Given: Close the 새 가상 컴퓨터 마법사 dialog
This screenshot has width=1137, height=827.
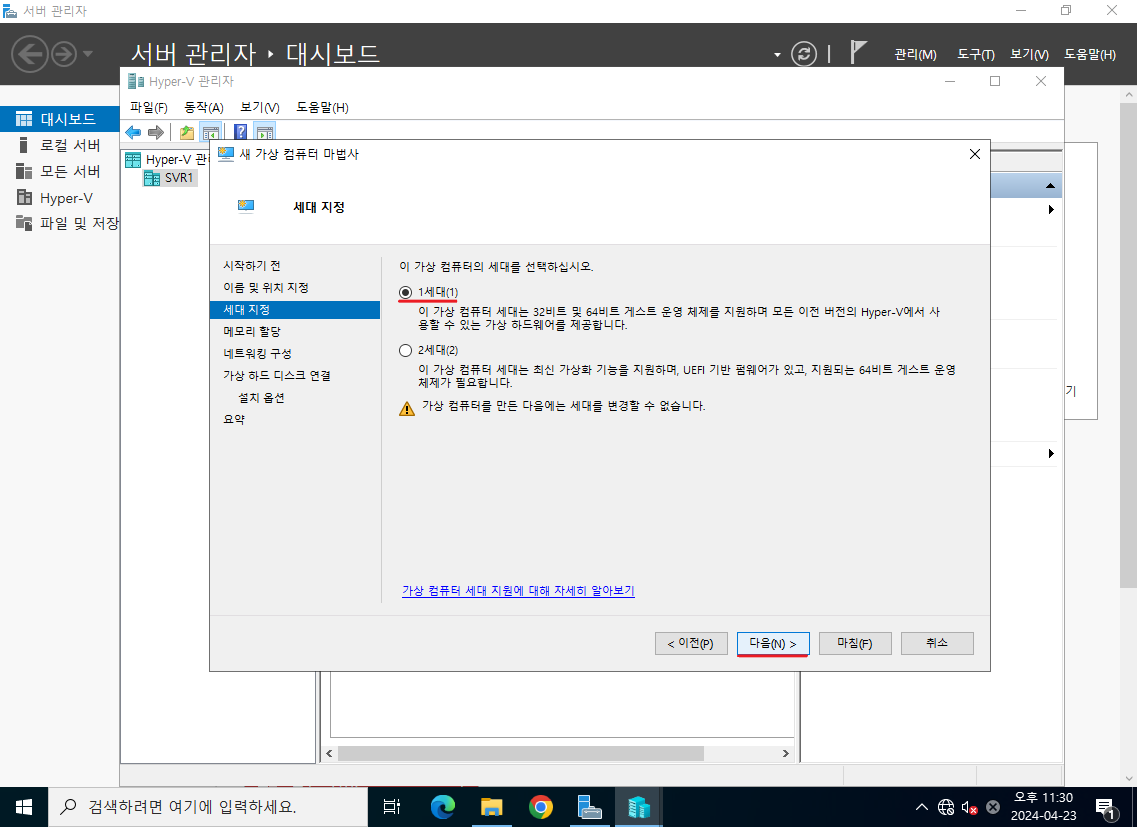Looking at the screenshot, I should (x=975, y=154).
